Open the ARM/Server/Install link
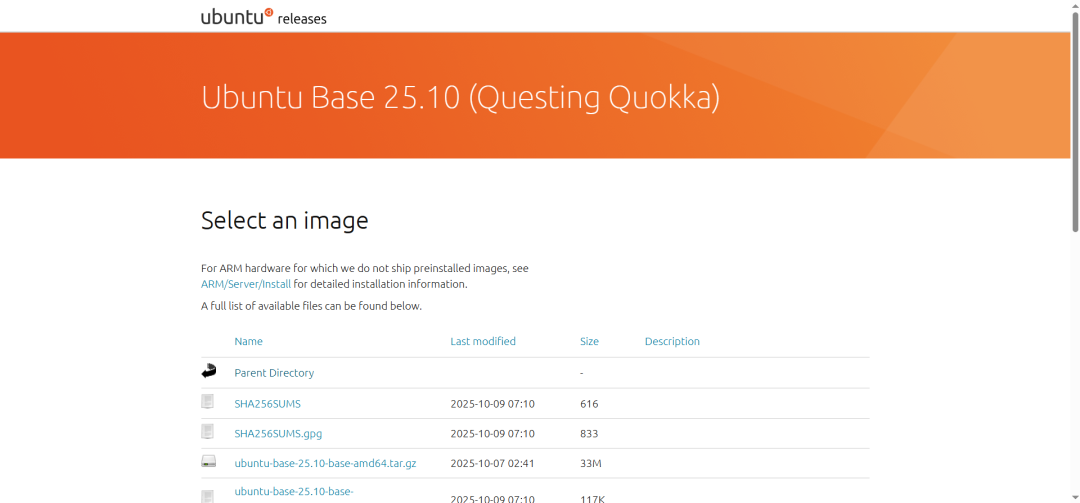The height and width of the screenshot is (503, 1080). coord(246,284)
